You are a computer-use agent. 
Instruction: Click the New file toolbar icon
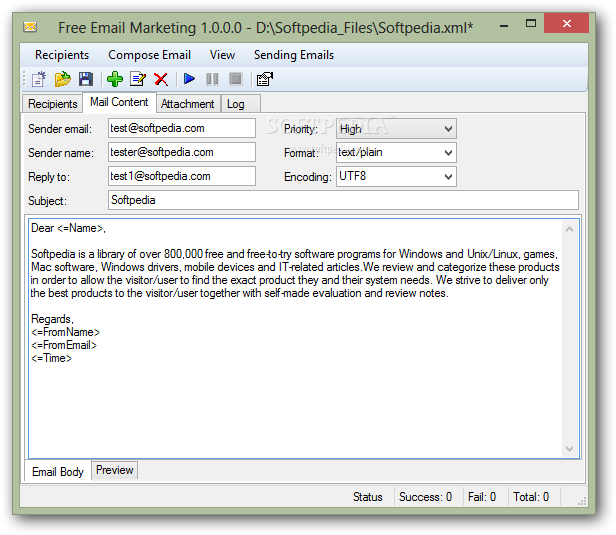(x=38, y=79)
